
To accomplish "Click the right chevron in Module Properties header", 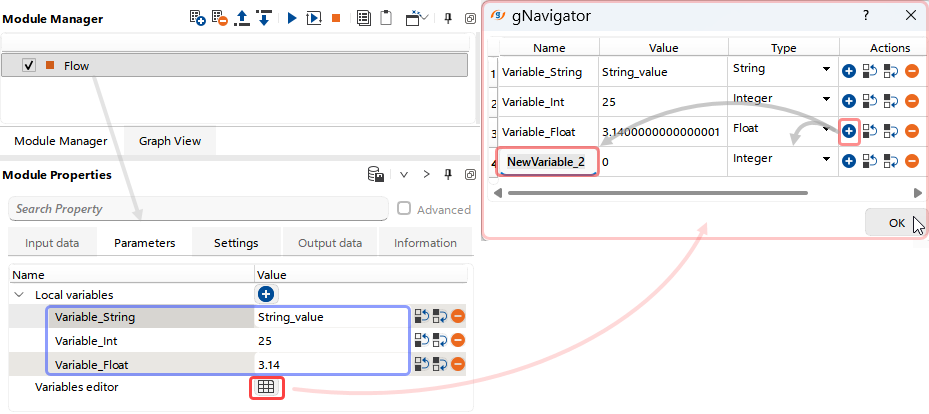I will (426, 175).
